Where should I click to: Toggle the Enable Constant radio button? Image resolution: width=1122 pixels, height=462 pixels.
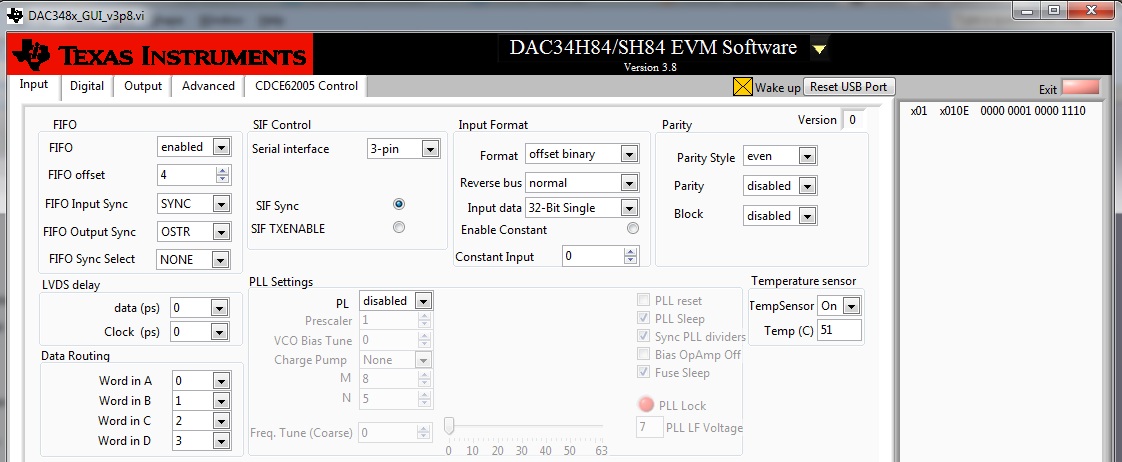coord(633,228)
